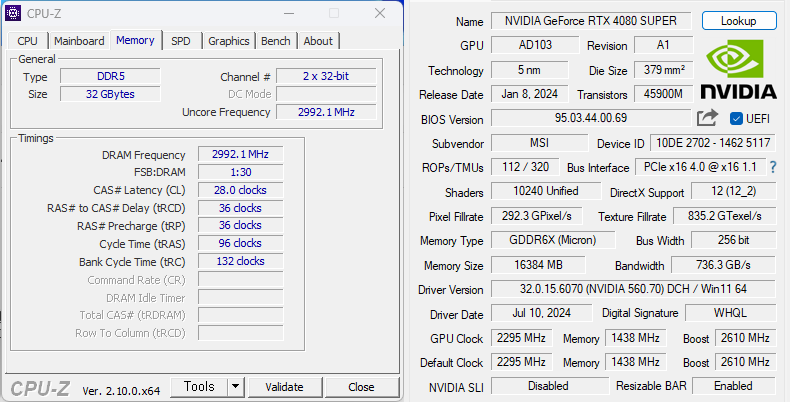Click the CPU-Z version text Ver. 2.10.0.x64
The height and width of the screenshot is (402, 790).
click(121, 390)
